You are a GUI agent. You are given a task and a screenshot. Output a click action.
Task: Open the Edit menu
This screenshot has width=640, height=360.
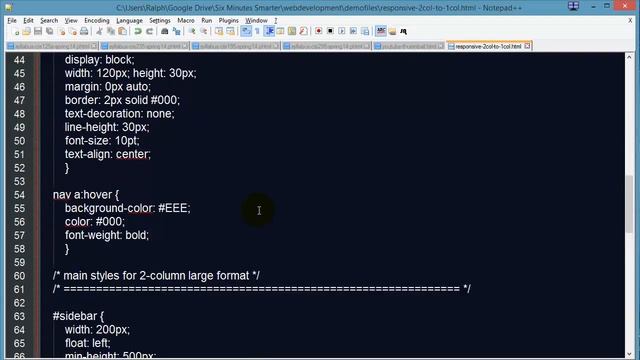tap(28, 20)
